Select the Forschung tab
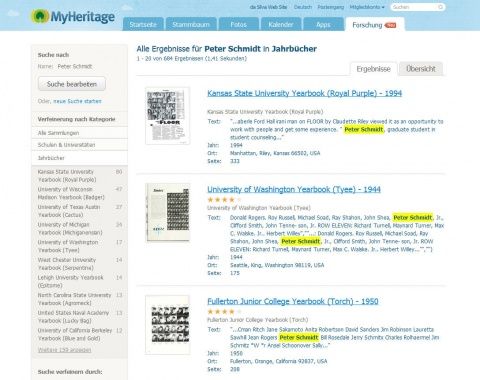Screen dimensions: 480x380 [x=374, y=25]
